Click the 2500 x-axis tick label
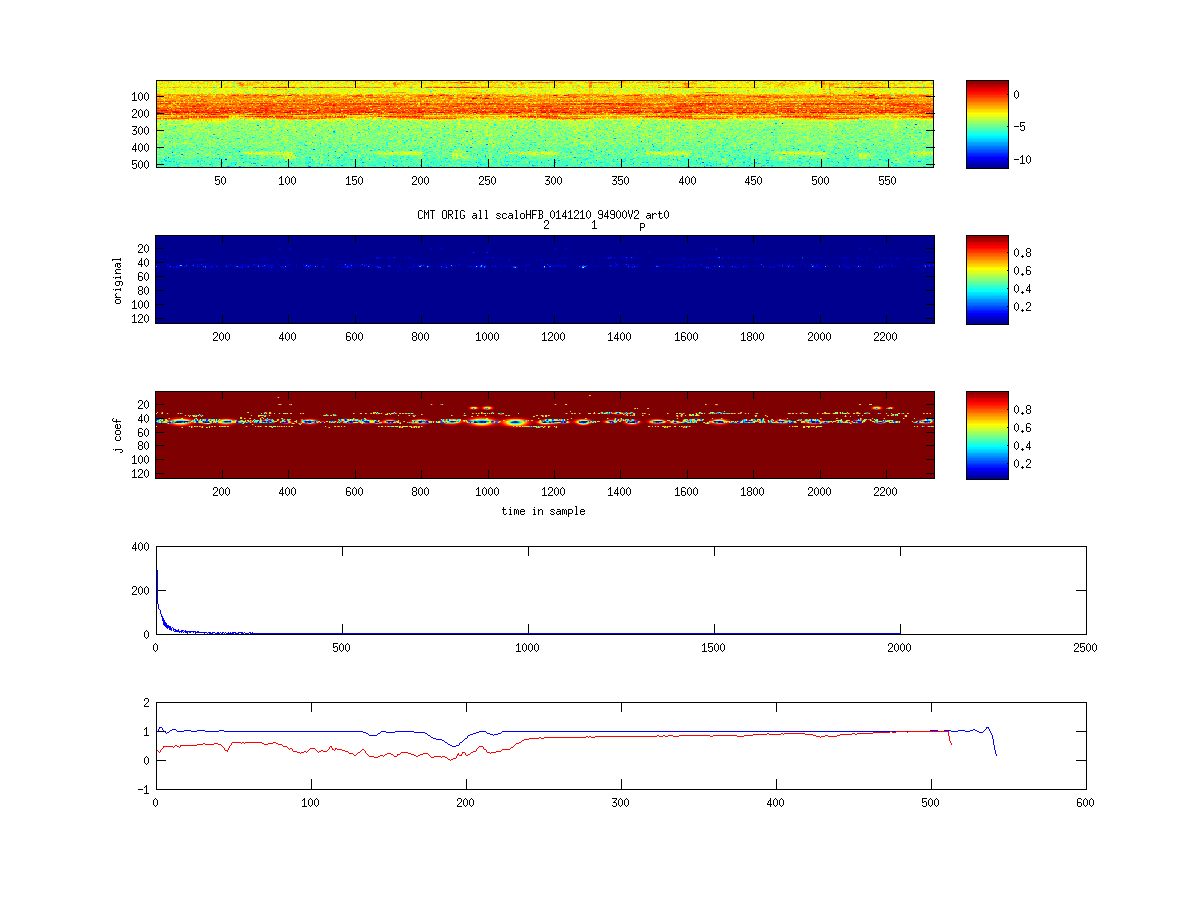This screenshot has height=900, width=1200. 1085,647
